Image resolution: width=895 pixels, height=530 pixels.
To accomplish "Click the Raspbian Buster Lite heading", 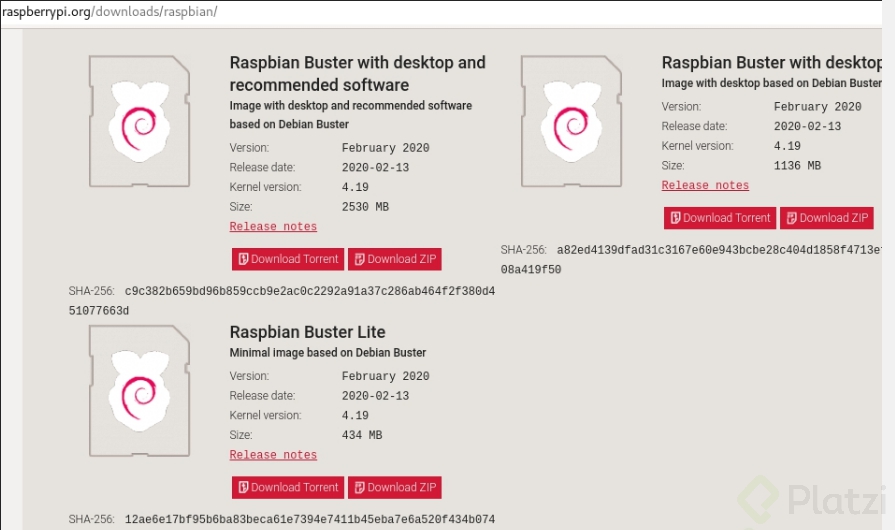I will (307, 332).
